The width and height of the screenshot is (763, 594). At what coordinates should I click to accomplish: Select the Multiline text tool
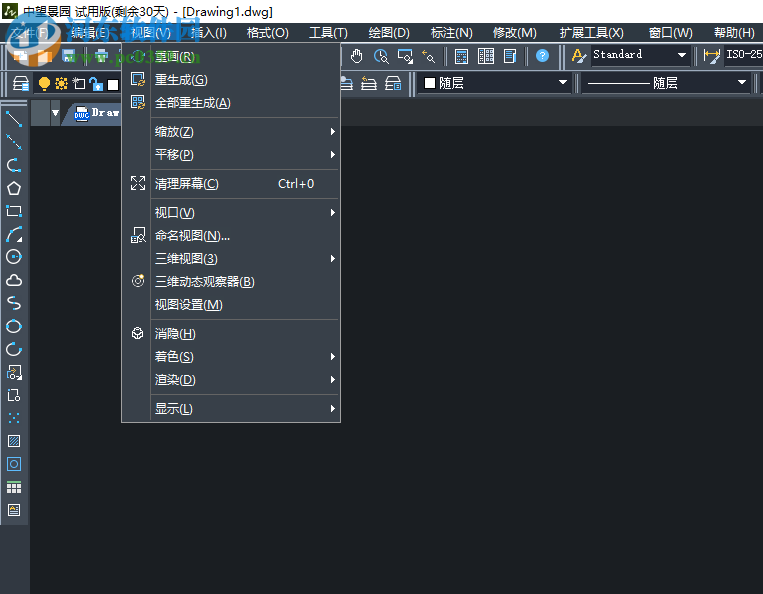14,510
